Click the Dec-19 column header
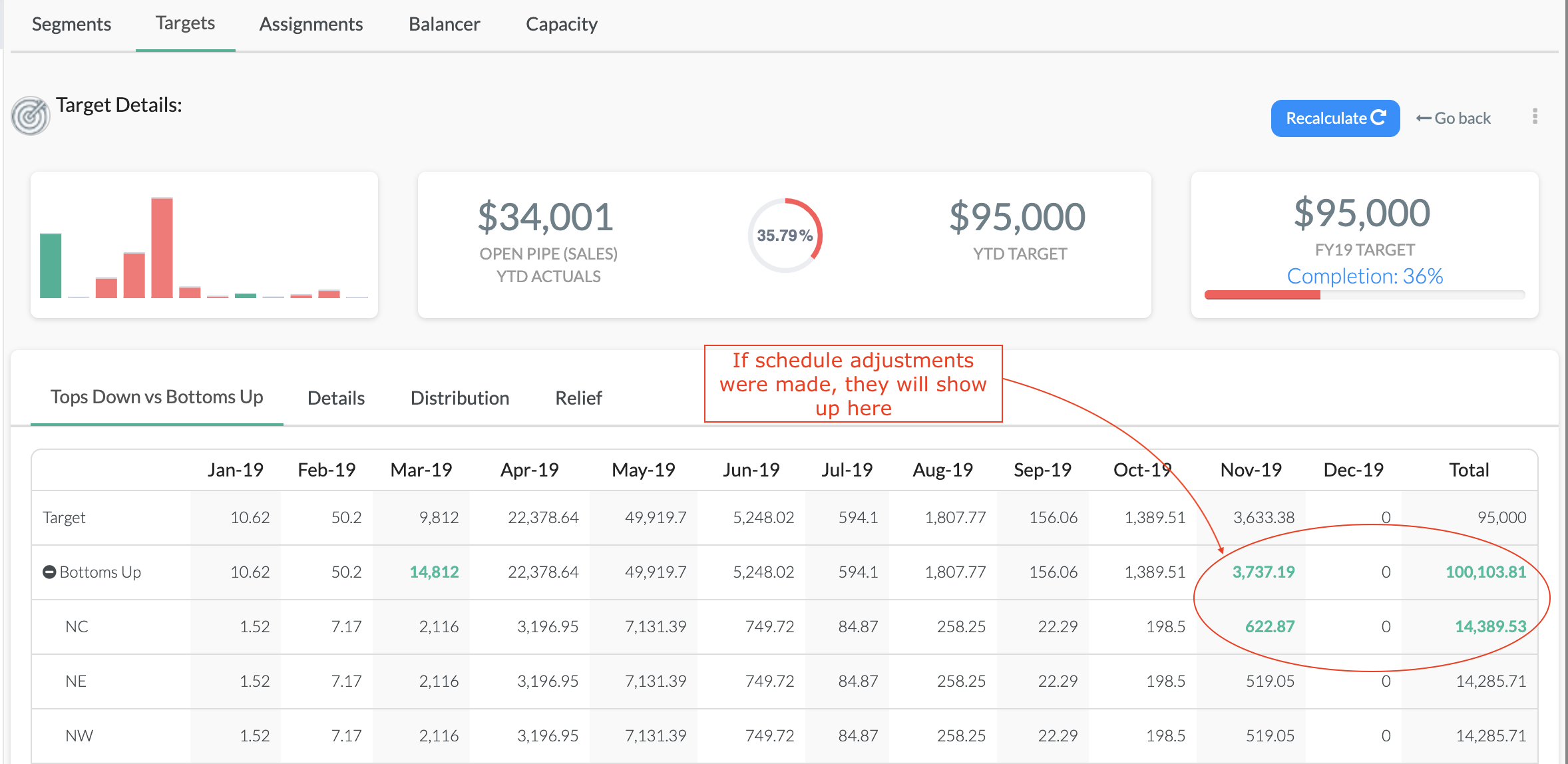 point(1354,470)
